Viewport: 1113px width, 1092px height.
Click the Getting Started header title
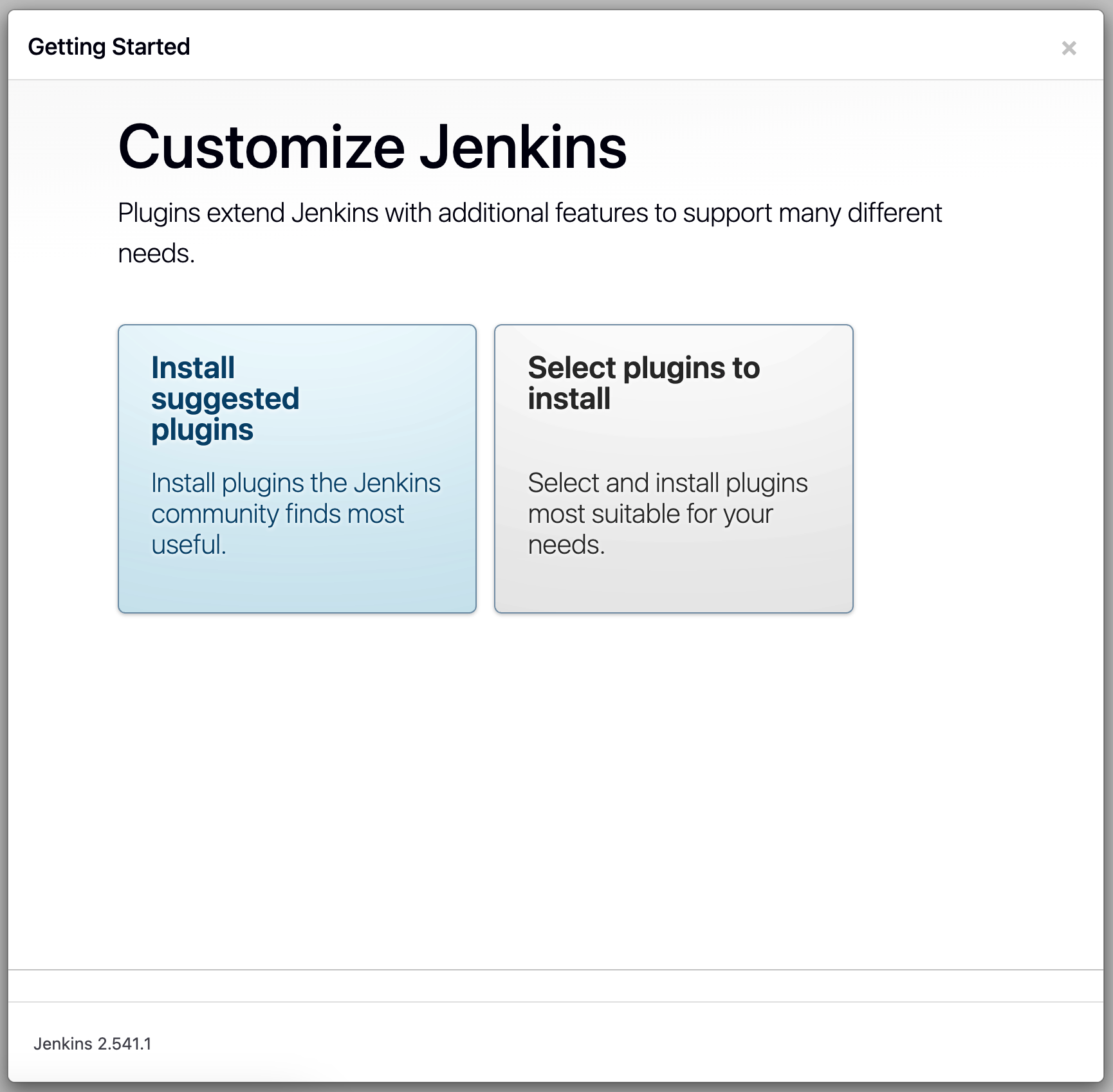[x=111, y=46]
